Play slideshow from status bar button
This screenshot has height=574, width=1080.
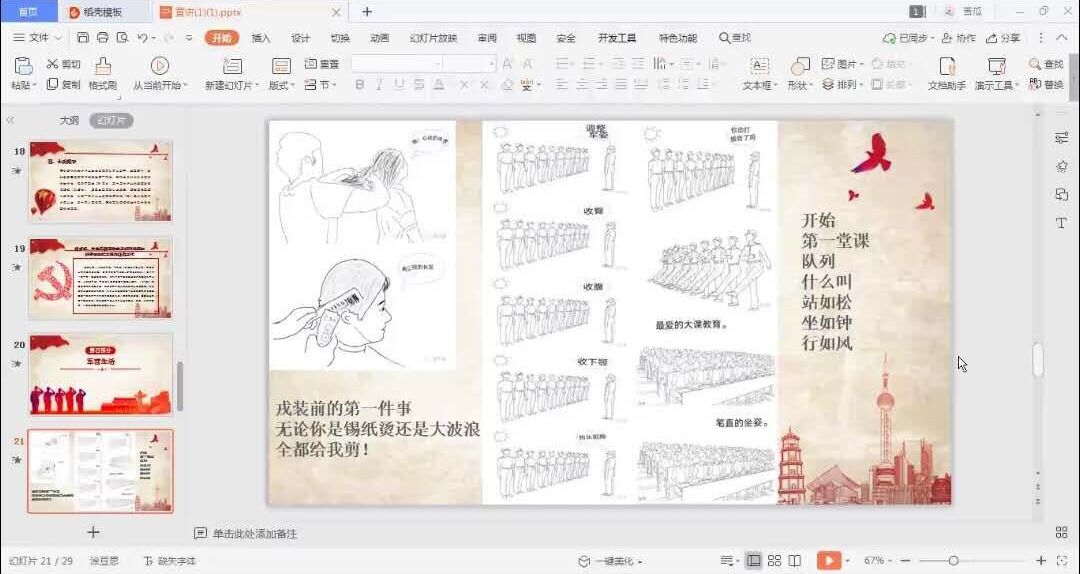coord(827,561)
